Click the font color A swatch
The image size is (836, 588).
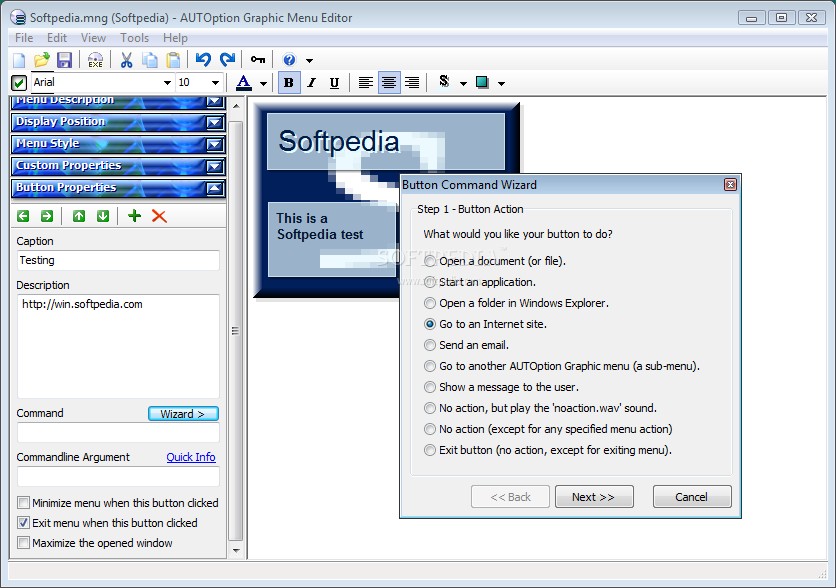244,83
